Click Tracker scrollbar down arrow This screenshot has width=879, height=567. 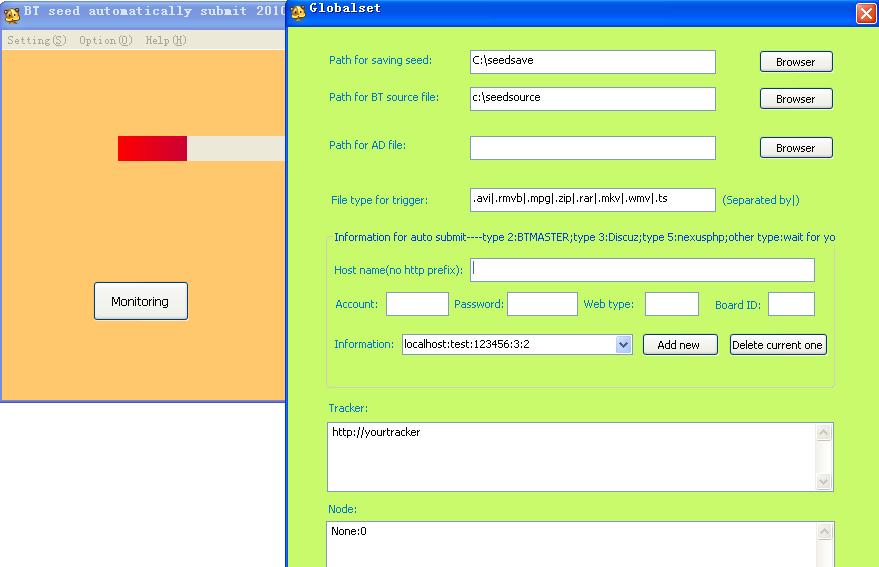point(824,481)
